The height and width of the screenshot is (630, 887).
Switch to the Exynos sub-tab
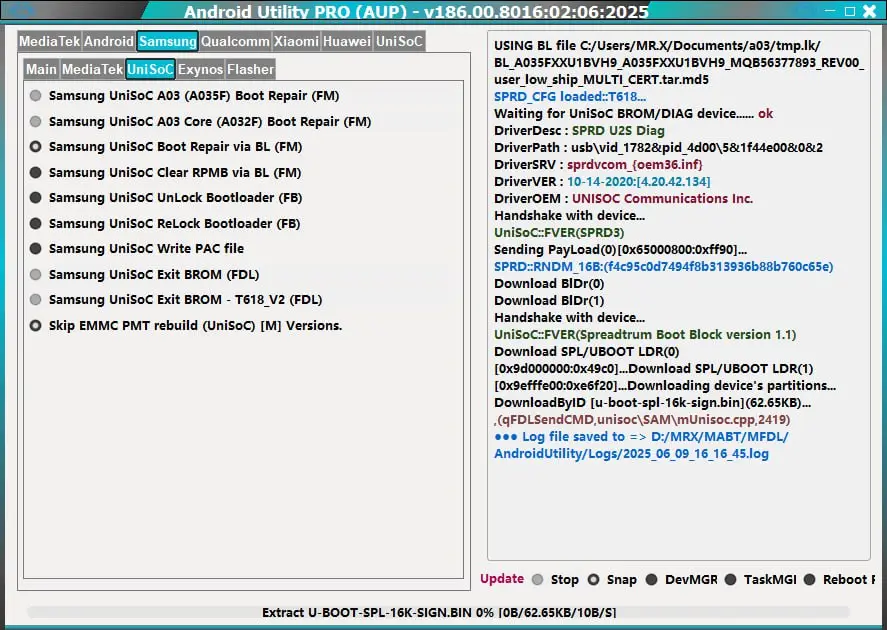[x=200, y=69]
